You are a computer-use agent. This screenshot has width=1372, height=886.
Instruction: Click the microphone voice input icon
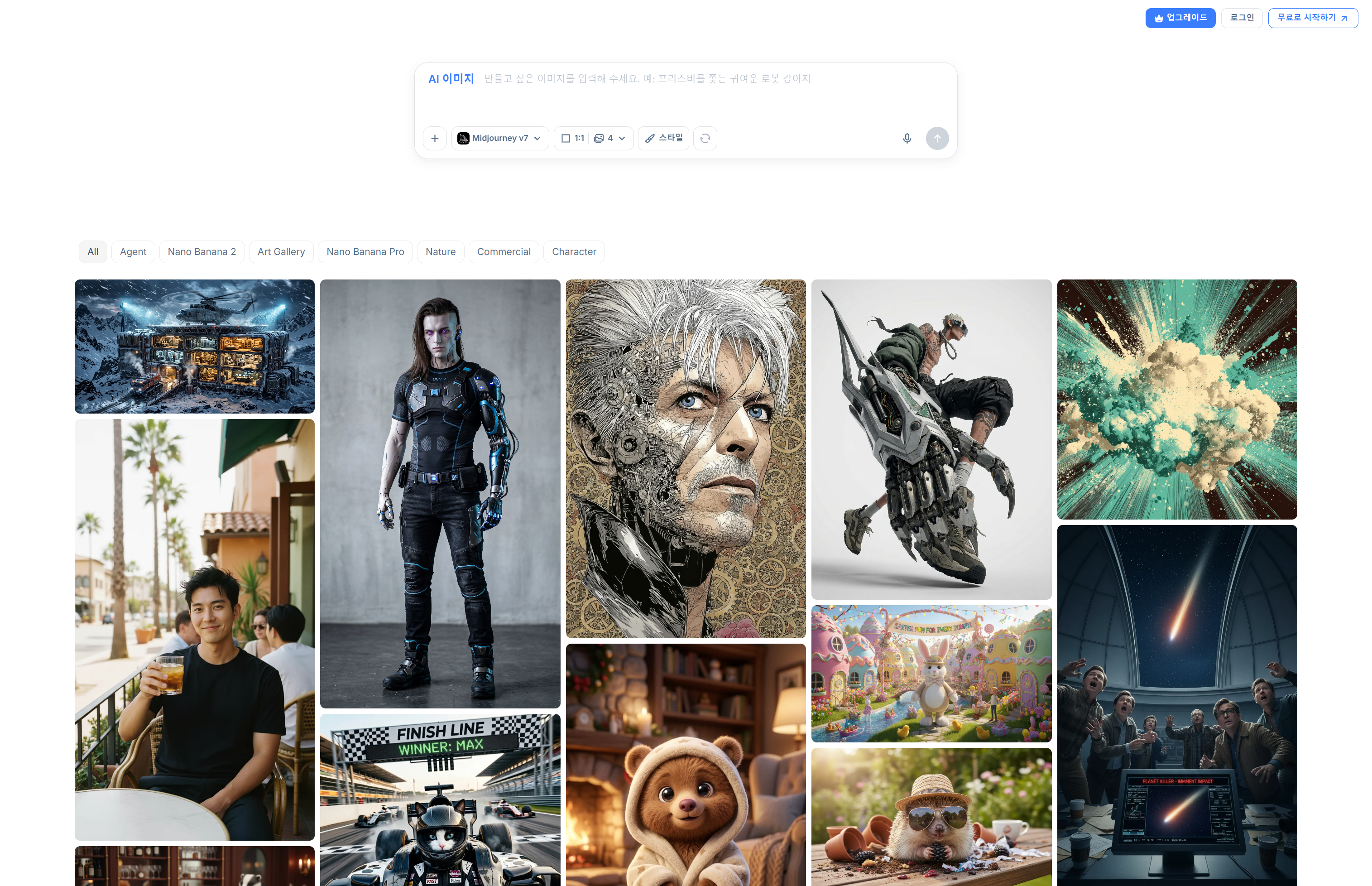pos(907,139)
